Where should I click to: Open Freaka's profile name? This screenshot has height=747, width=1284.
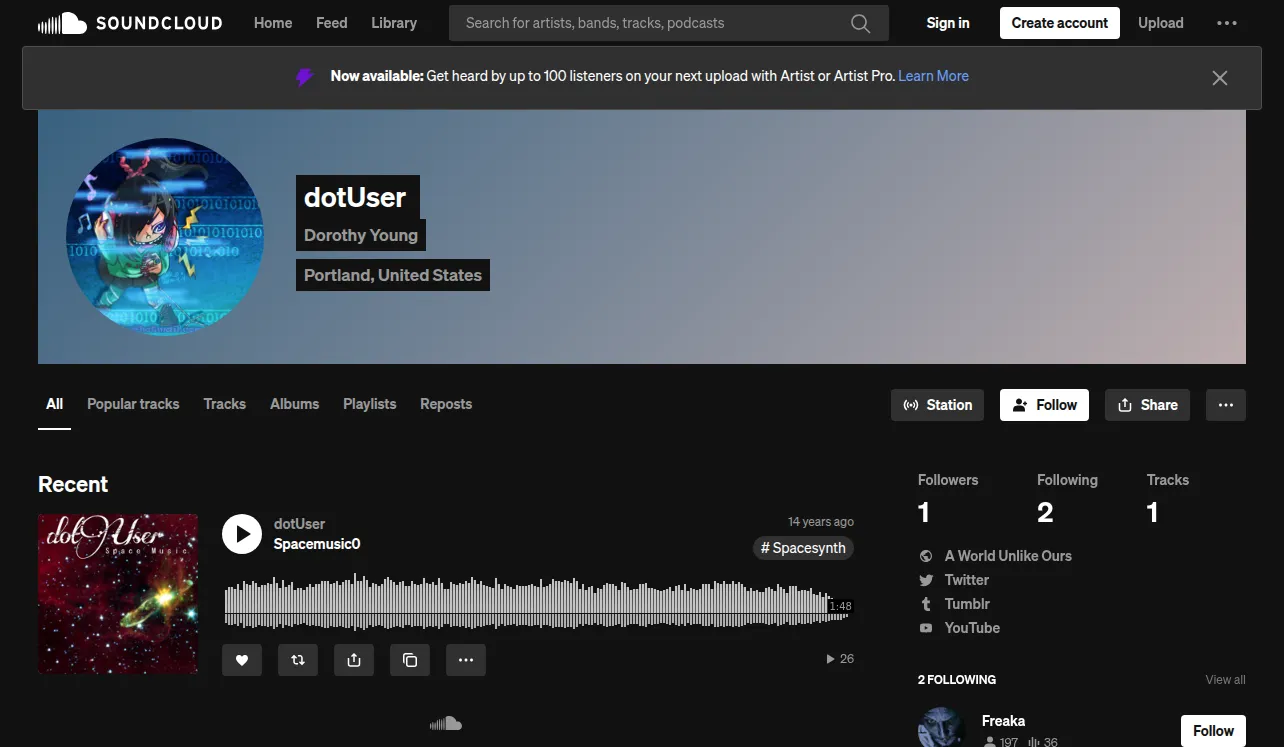[x=1003, y=721]
